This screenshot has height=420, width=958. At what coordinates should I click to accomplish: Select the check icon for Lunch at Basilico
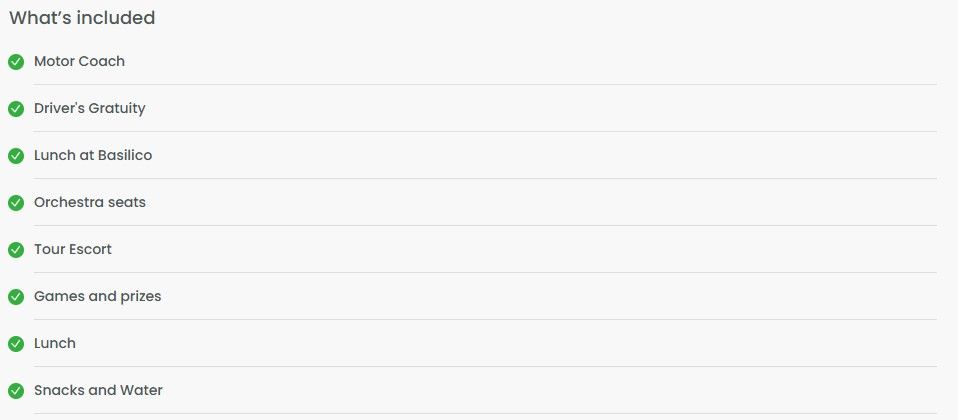[16, 156]
